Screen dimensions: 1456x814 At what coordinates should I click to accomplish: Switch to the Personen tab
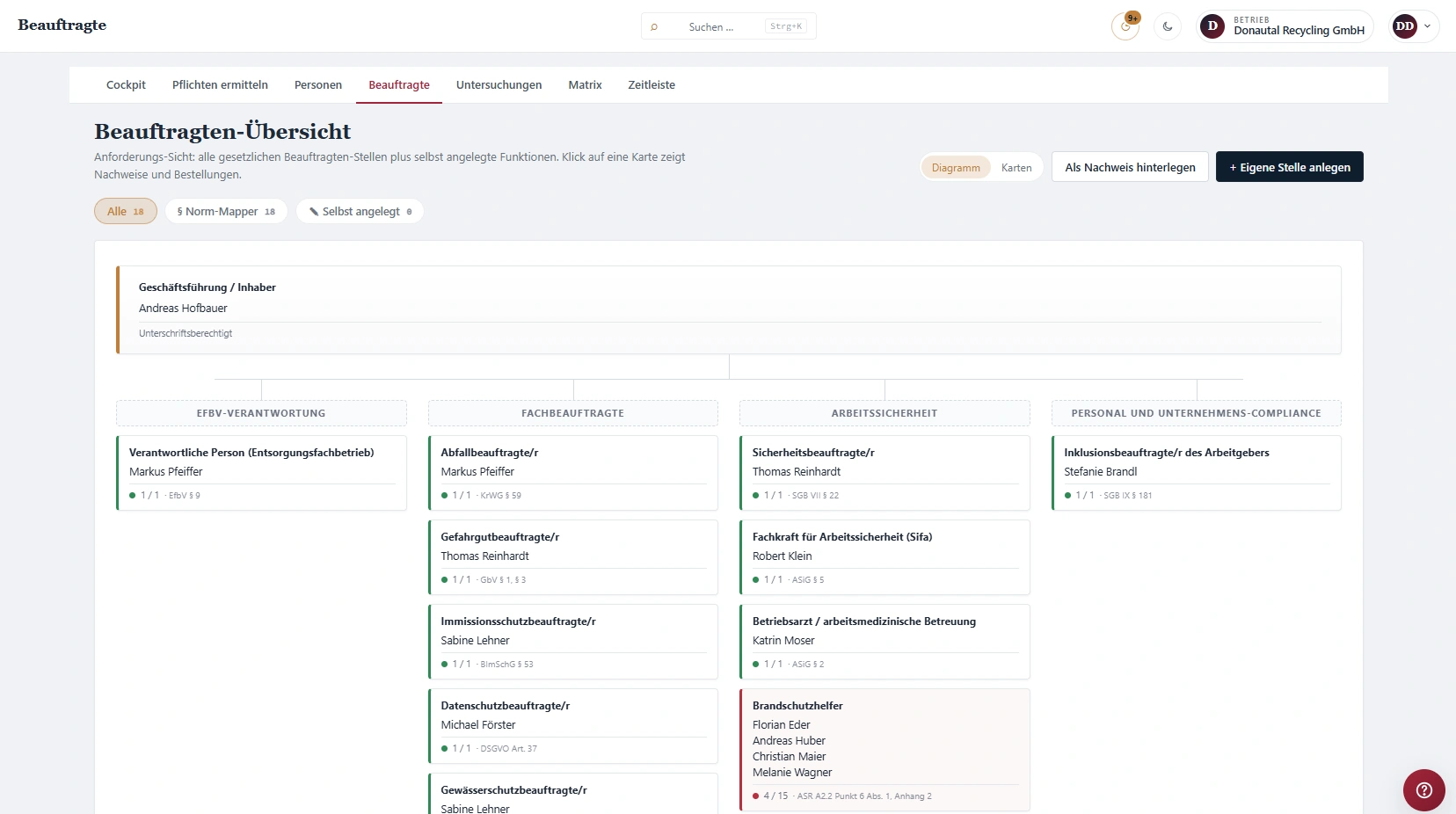click(x=318, y=85)
